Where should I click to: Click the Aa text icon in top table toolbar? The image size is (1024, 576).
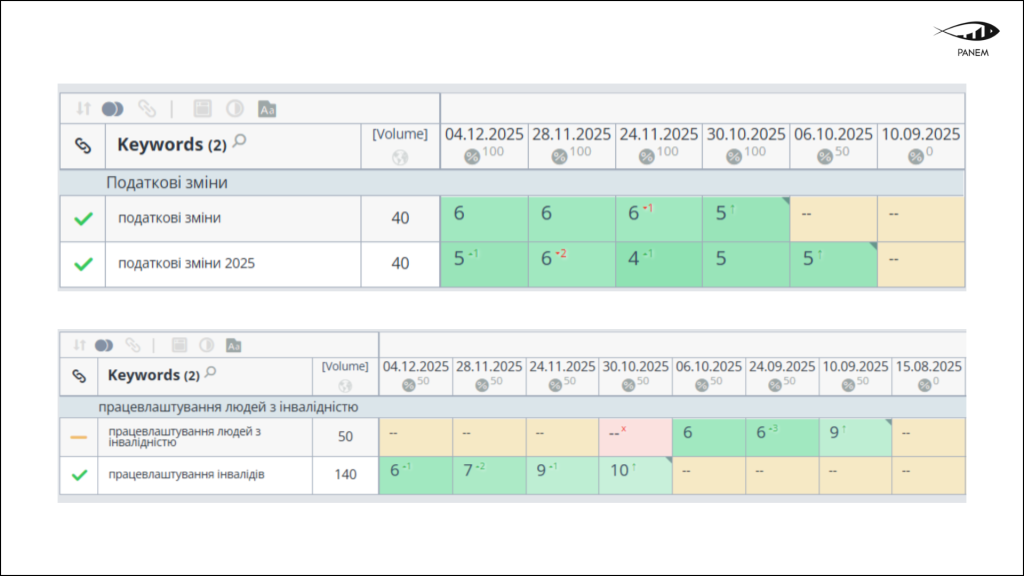pos(266,109)
